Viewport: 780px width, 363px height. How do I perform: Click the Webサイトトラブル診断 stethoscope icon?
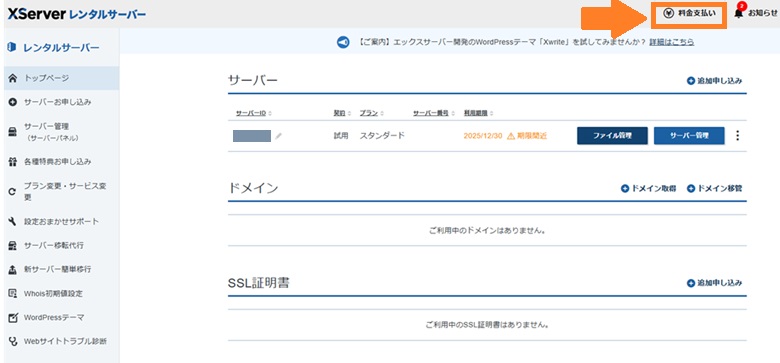(x=13, y=342)
